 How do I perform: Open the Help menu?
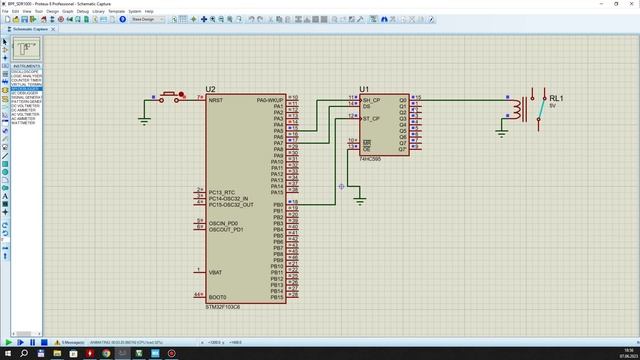(x=149, y=11)
